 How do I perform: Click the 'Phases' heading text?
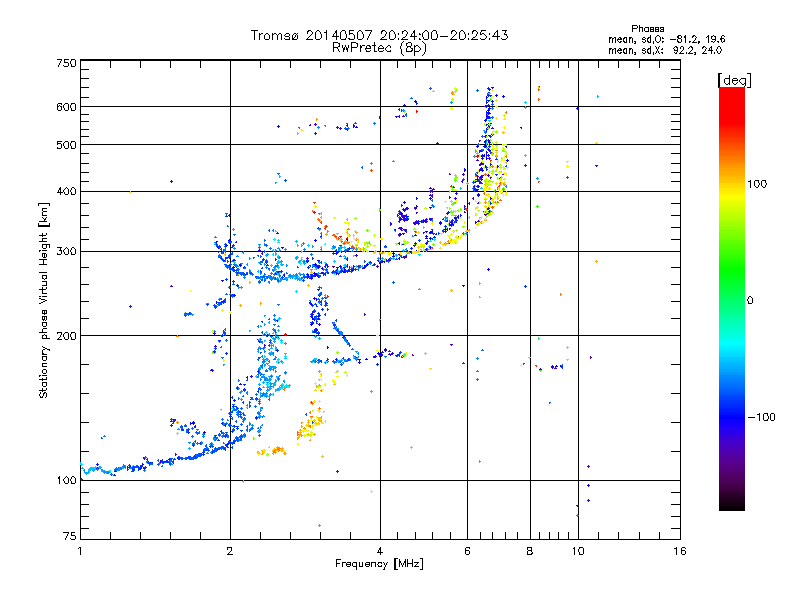click(x=647, y=29)
